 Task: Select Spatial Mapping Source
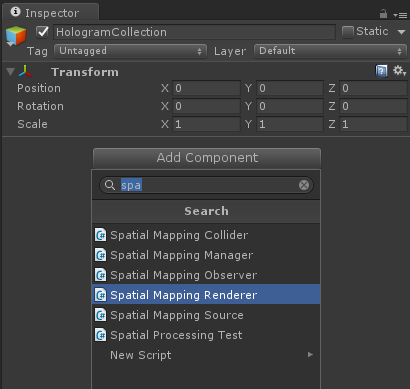(206, 315)
